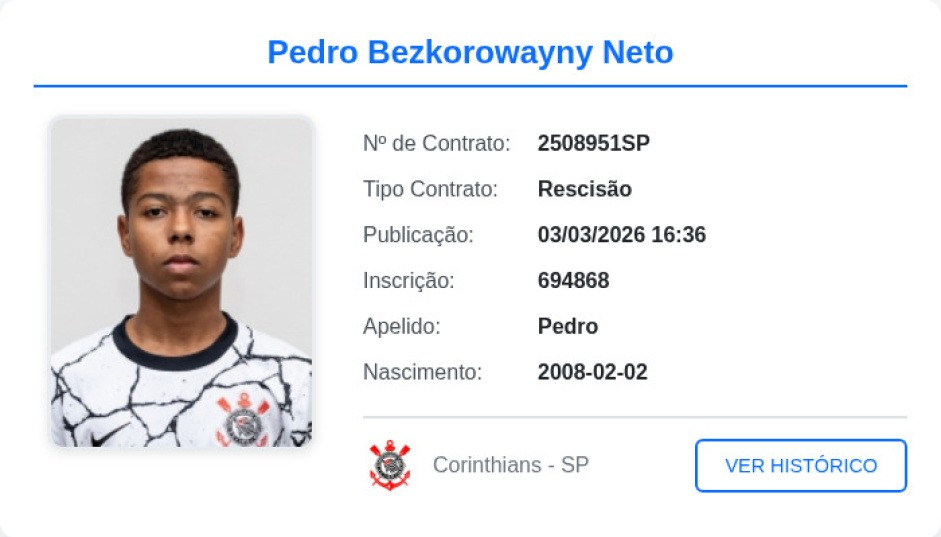Click the Apelido label
The width and height of the screenshot is (941, 537).
(x=401, y=326)
